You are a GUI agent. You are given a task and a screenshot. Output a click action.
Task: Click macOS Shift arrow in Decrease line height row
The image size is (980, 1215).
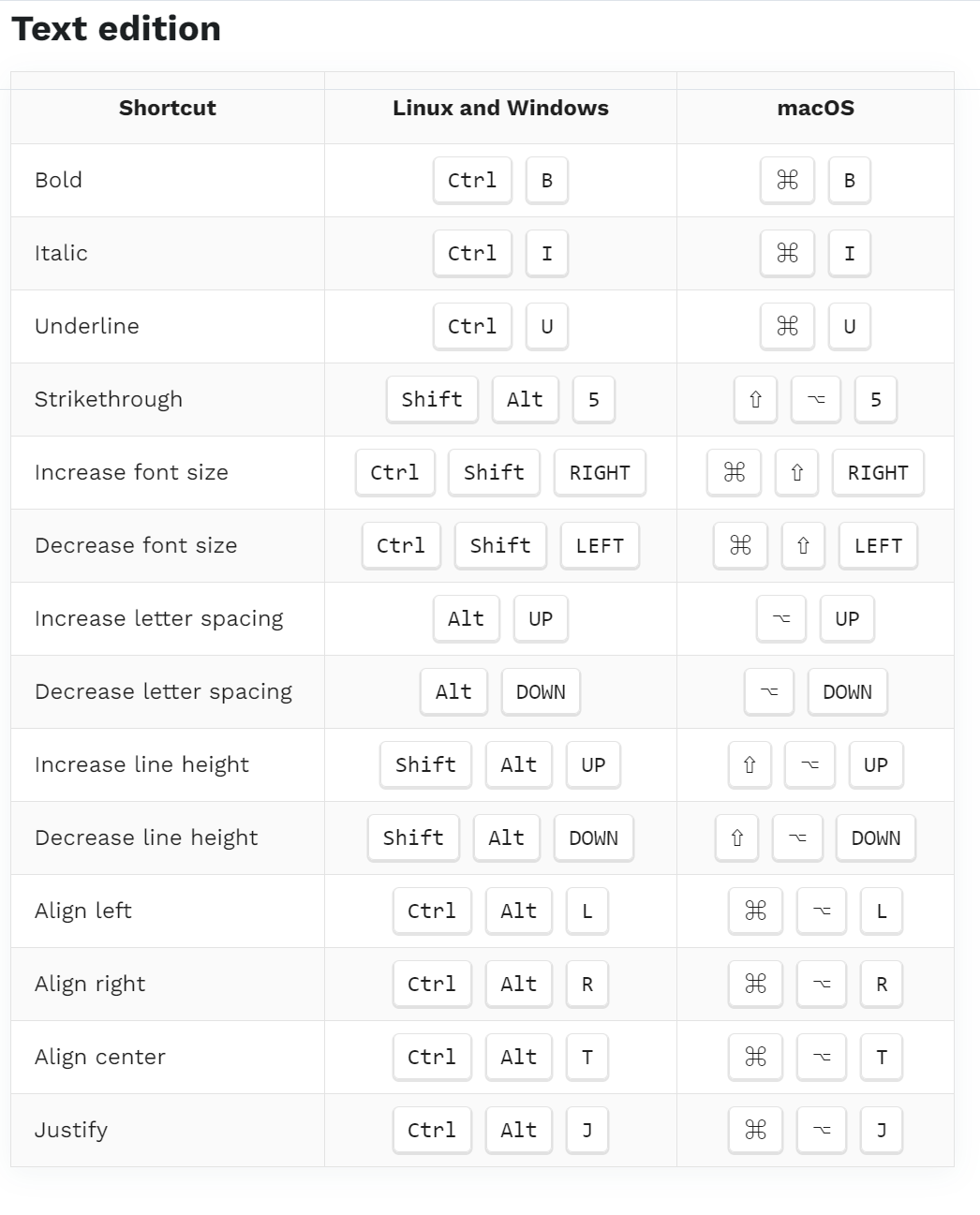coord(737,837)
